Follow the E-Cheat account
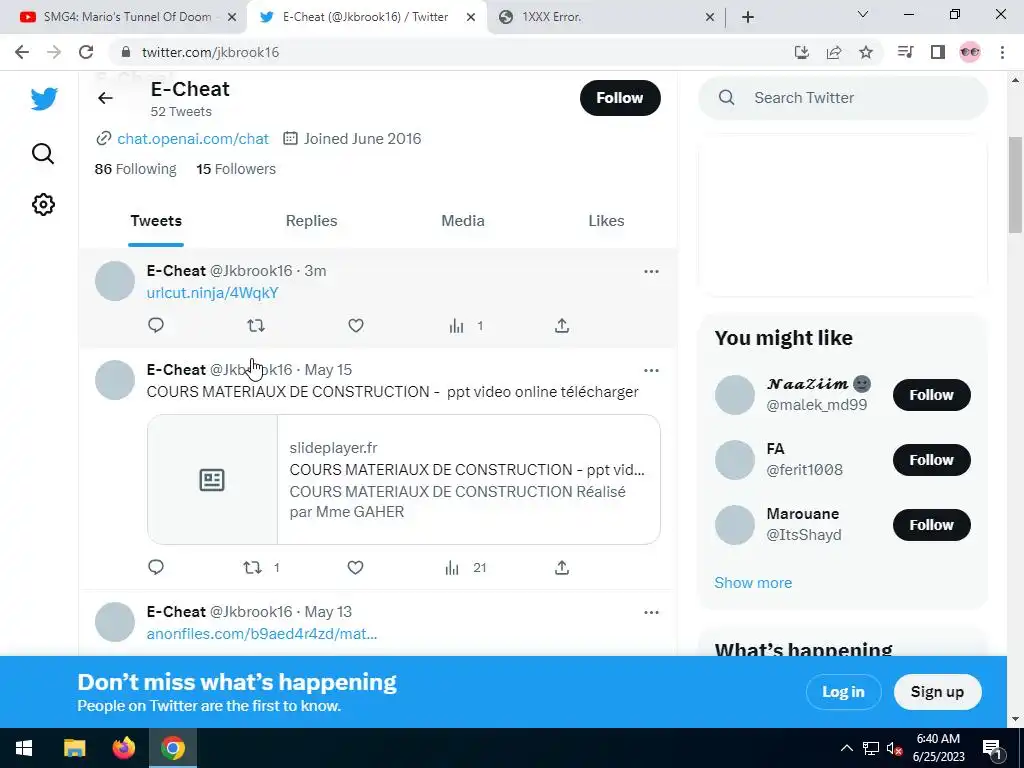Viewport: 1024px width, 768px height. tap(620, 98)
